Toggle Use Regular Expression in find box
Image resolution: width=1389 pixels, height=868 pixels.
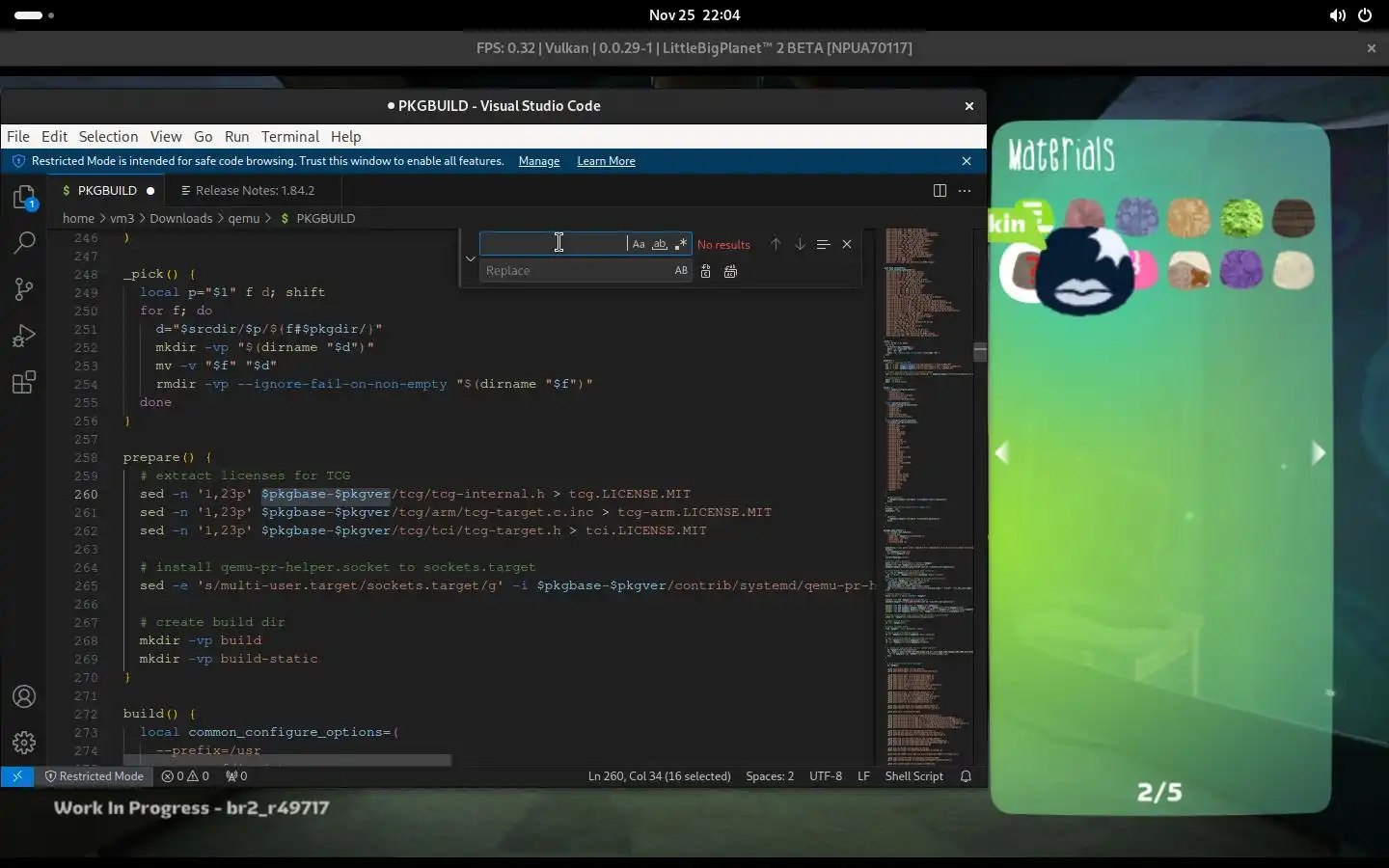tap(681, 244)
